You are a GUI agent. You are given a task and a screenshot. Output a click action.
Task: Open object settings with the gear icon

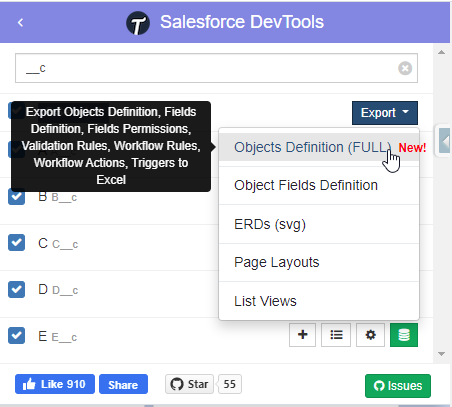(x=370, y=335)
